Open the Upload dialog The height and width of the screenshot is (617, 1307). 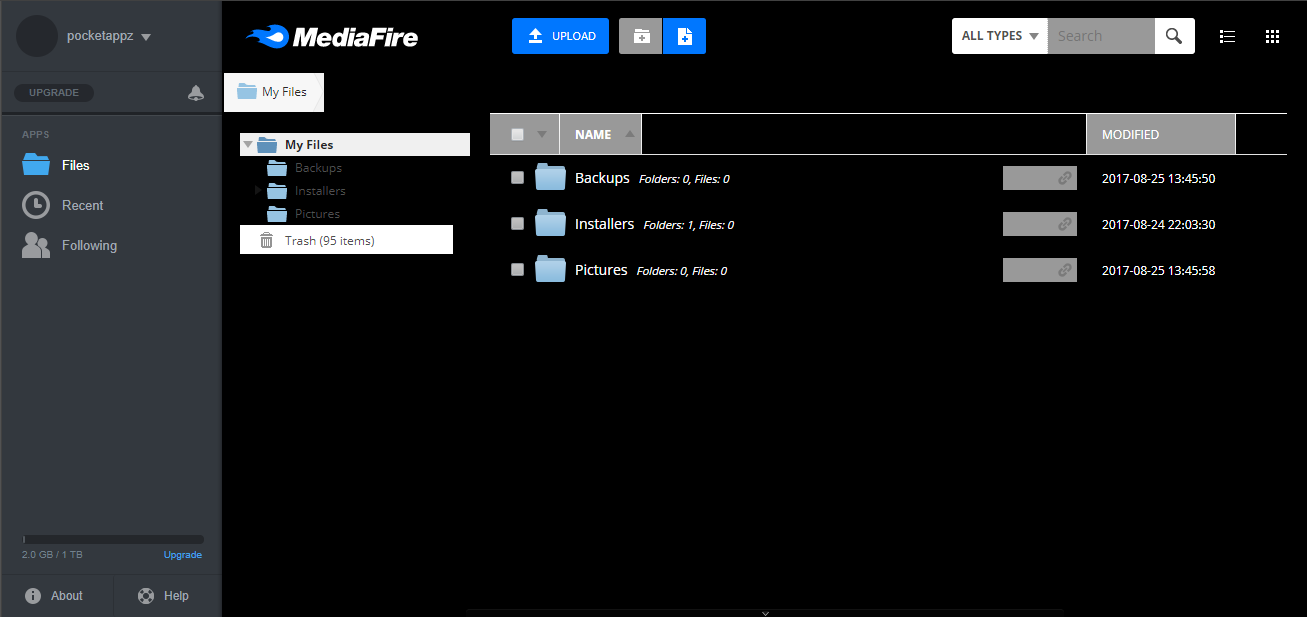[560, 35]
